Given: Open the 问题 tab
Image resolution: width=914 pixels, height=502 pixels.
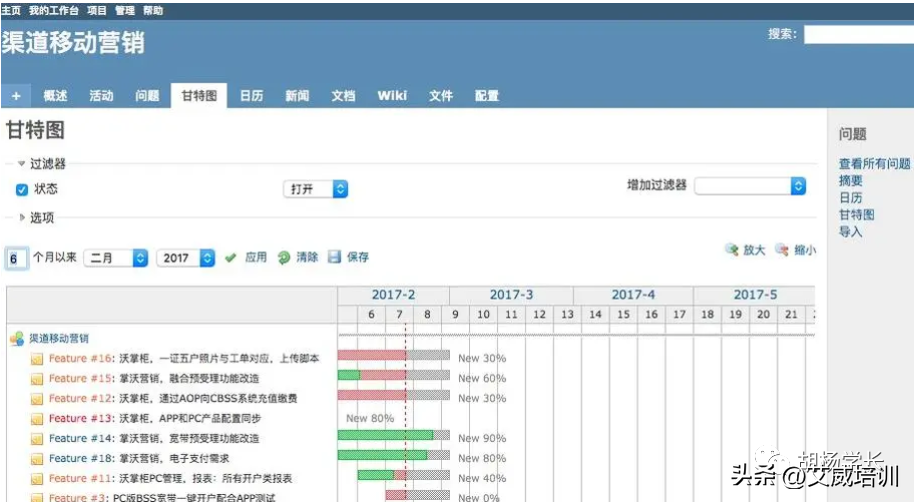Looking at the screenshot, I should 147,96.
